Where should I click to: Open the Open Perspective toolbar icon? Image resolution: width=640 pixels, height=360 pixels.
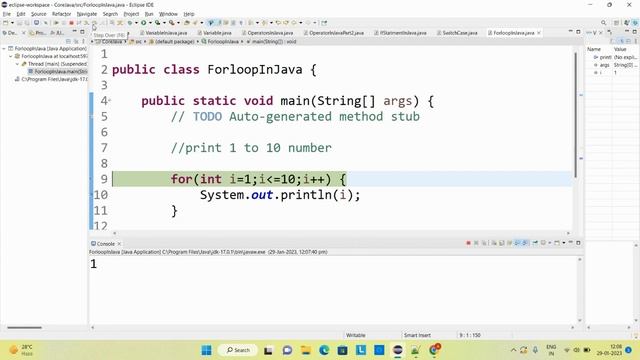616,23
